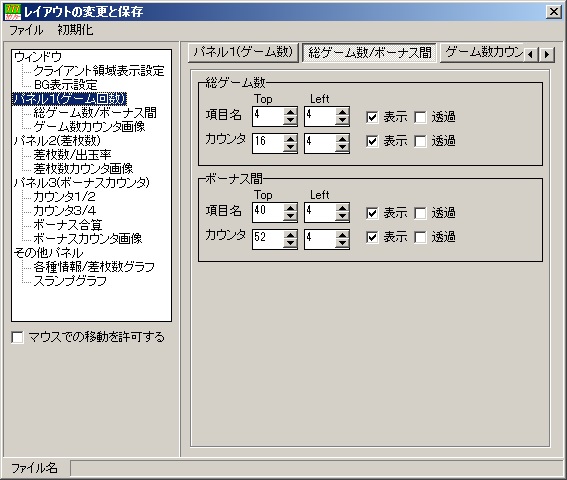Select パネル3(ボーナスカウンタ) tree node
The image size is (567, 480).
coord(81,183)
